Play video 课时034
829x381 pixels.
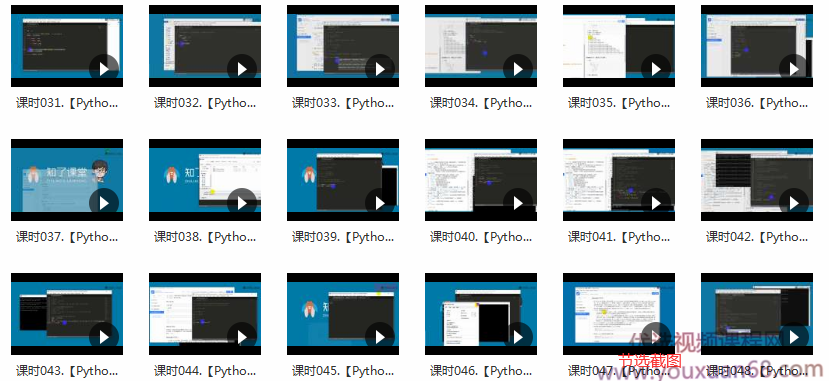tap(518, 69)
